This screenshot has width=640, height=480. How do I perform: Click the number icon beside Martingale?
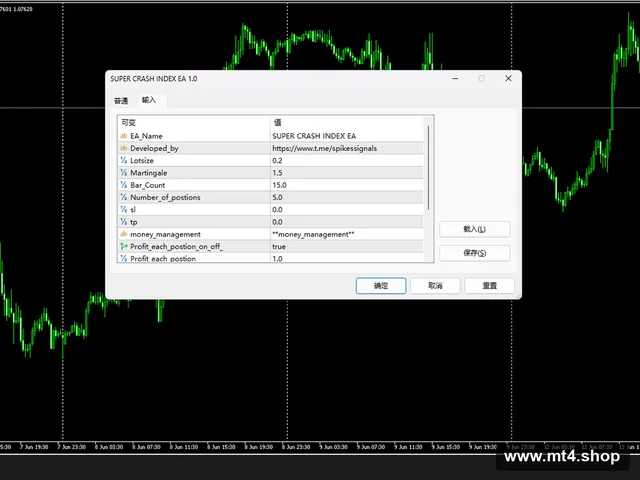point(124,173)
